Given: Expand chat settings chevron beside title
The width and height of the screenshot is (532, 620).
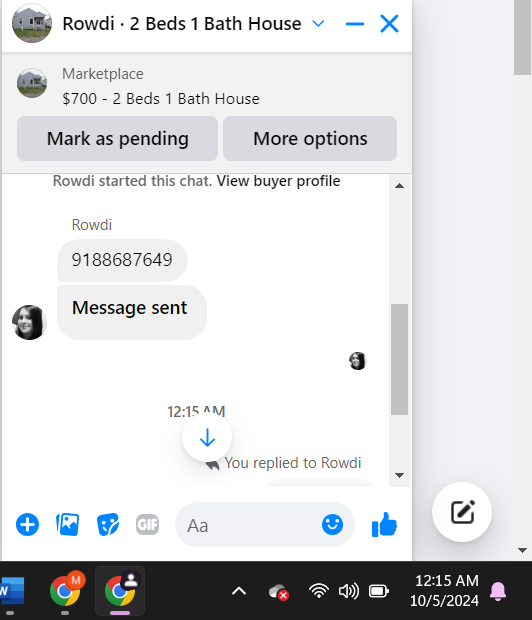Looking at the screenshot, I should 318,24.
